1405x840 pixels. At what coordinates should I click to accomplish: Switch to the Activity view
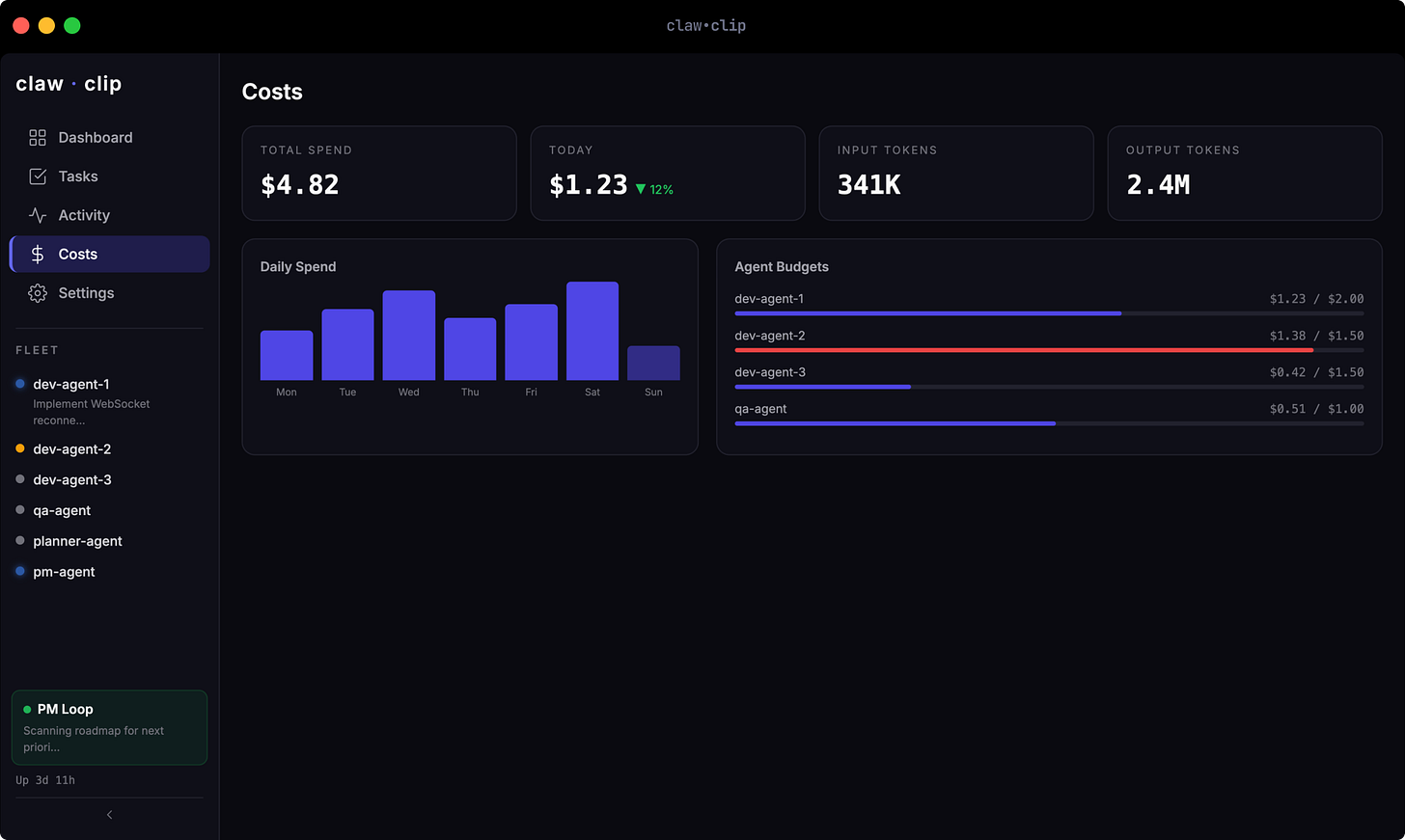[x=109, y=215]
